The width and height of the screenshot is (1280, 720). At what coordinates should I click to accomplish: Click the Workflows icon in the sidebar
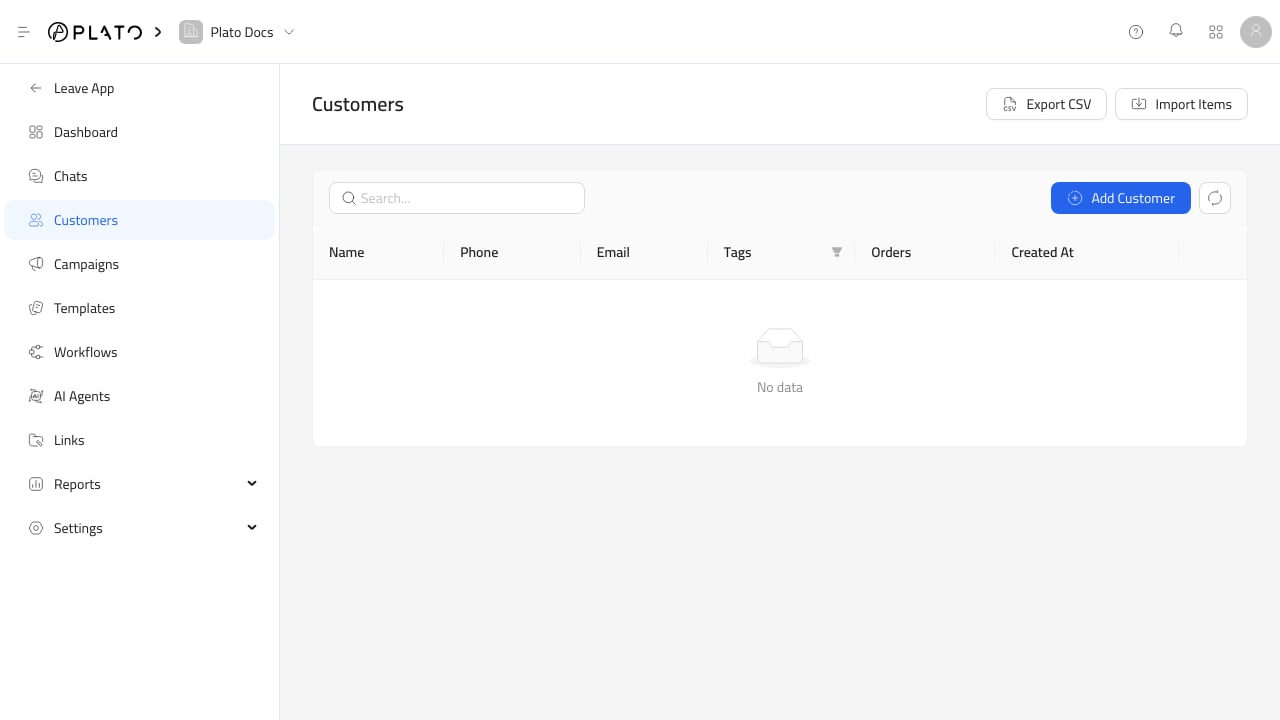[x=36, y=352]
